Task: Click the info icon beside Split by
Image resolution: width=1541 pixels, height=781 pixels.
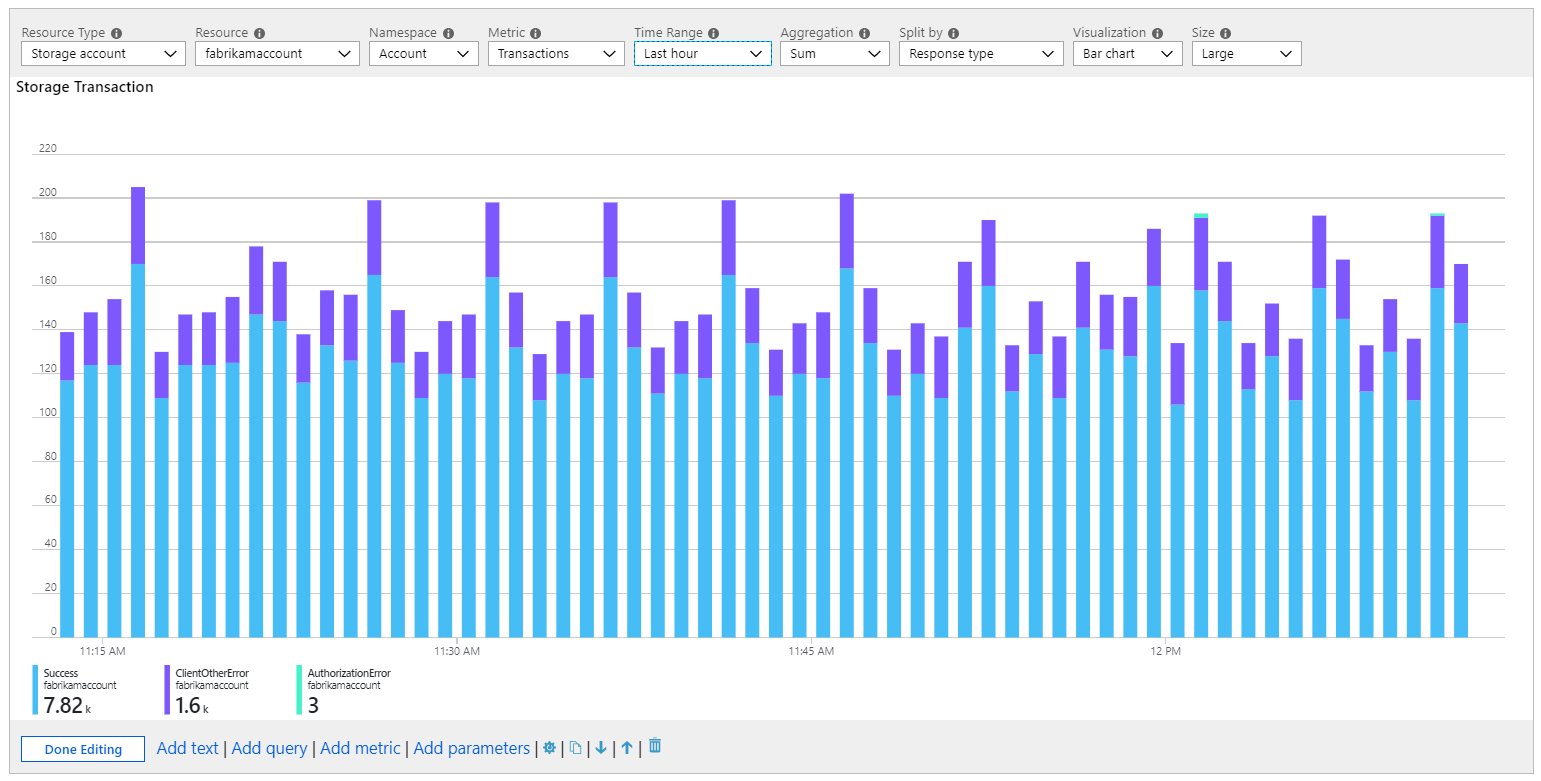Action: (953, 33)
